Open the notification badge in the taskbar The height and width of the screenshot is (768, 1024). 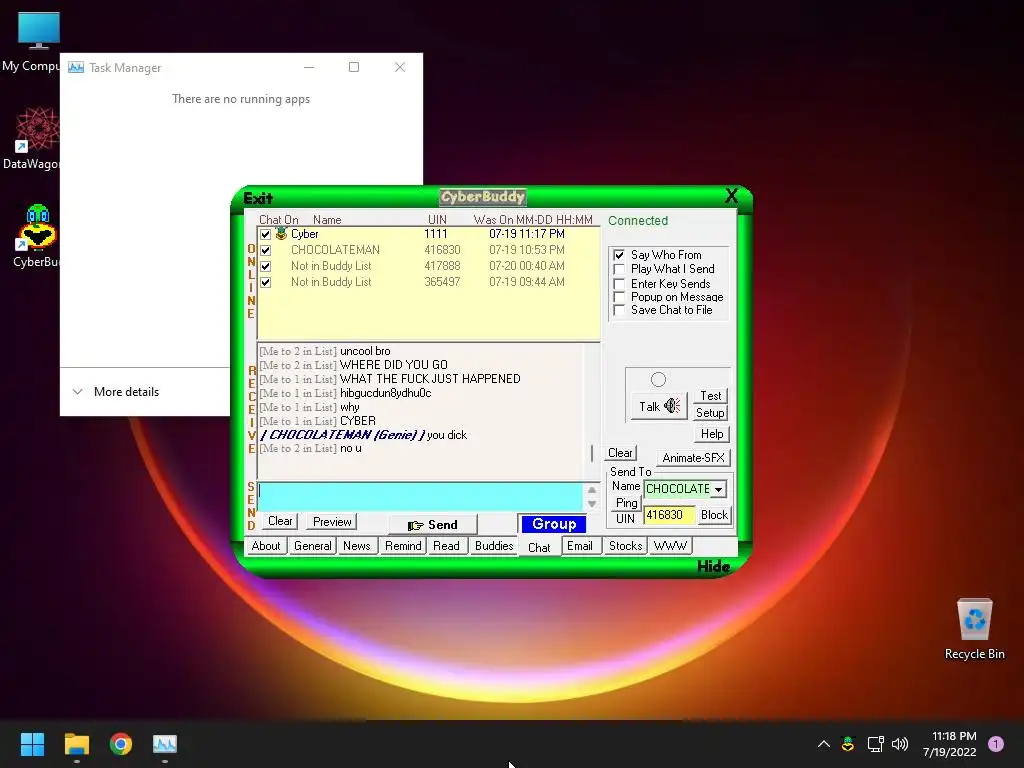coord(995,744)
